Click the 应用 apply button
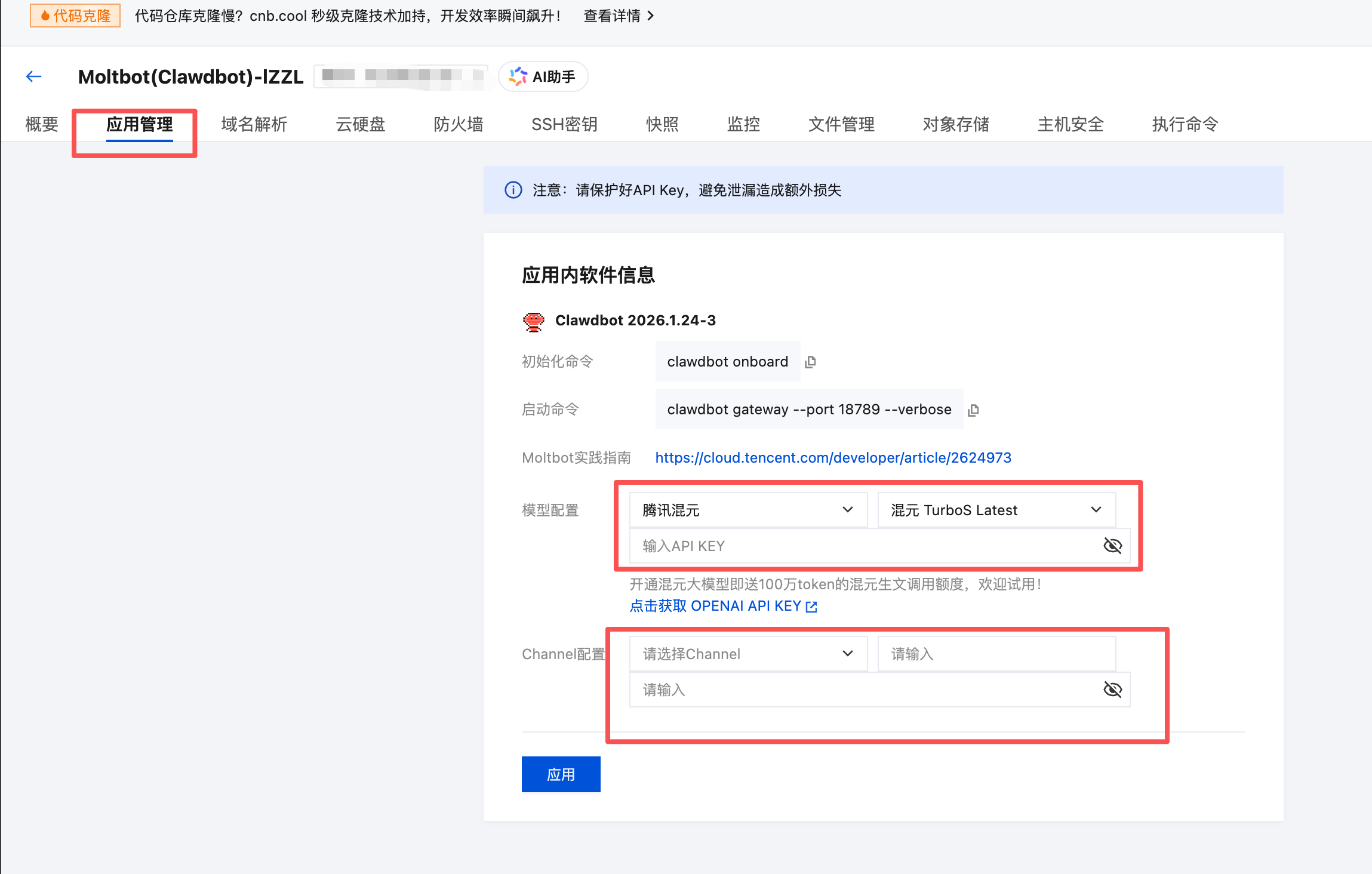The image size is (1372, 874). point(561,774)
